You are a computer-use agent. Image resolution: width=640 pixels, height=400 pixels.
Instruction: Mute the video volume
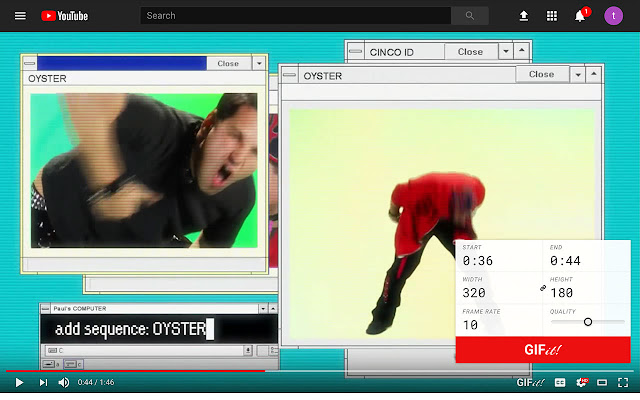pos(64,382)
